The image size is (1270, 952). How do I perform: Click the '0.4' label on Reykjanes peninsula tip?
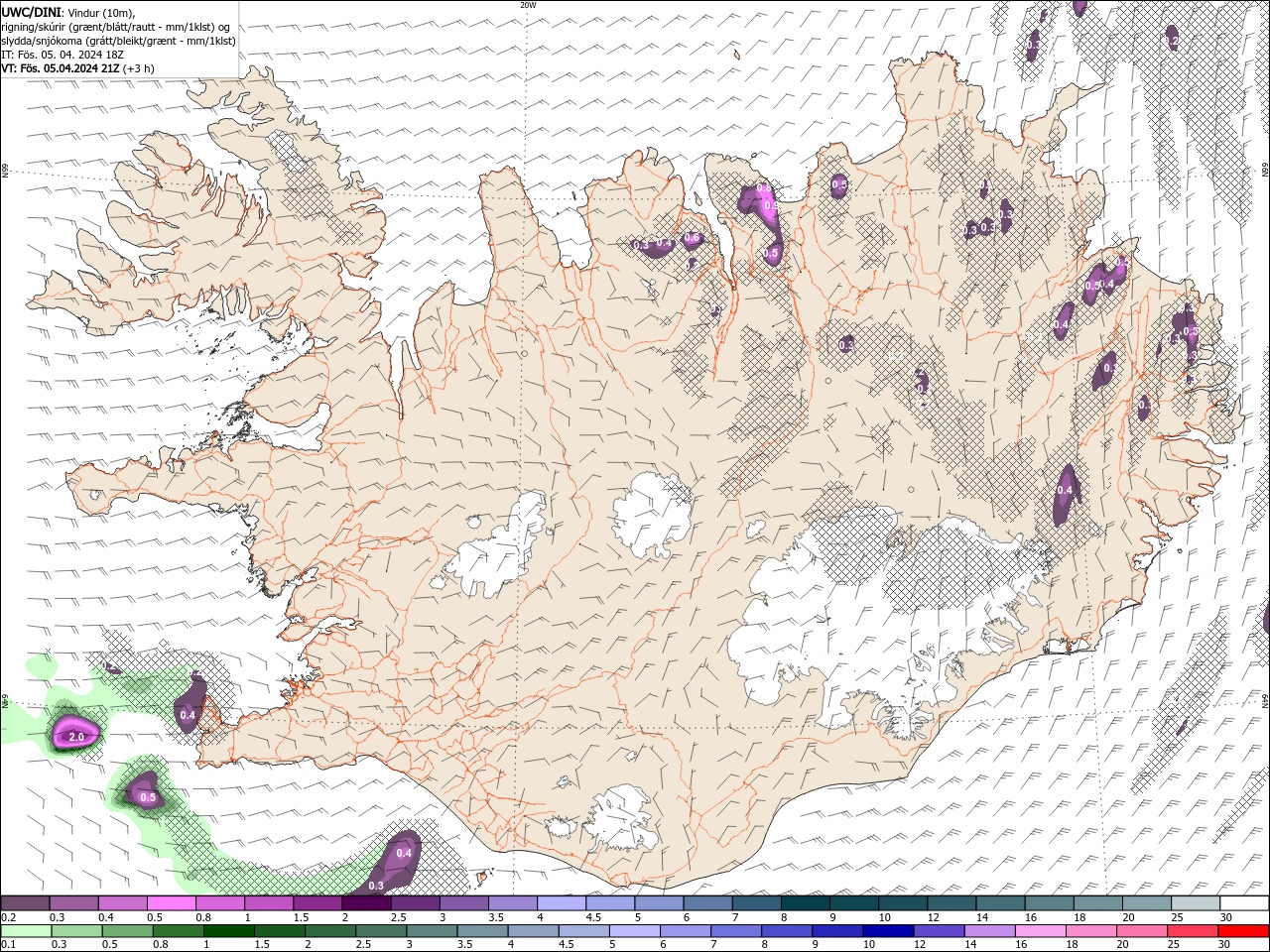188,714
